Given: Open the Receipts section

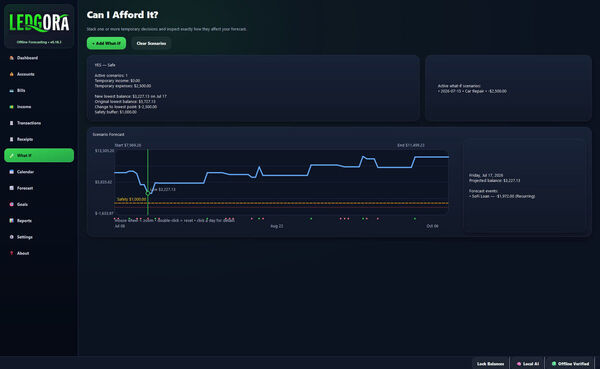Looking at the screenshot, I should point(39,139).
